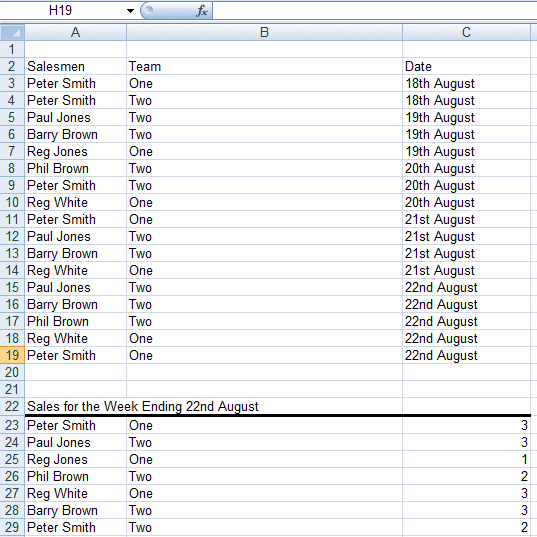This screenshot has height=537, width=537.
Task: Select 'Peter Smith' in row 4
Action: pos(75,100)
